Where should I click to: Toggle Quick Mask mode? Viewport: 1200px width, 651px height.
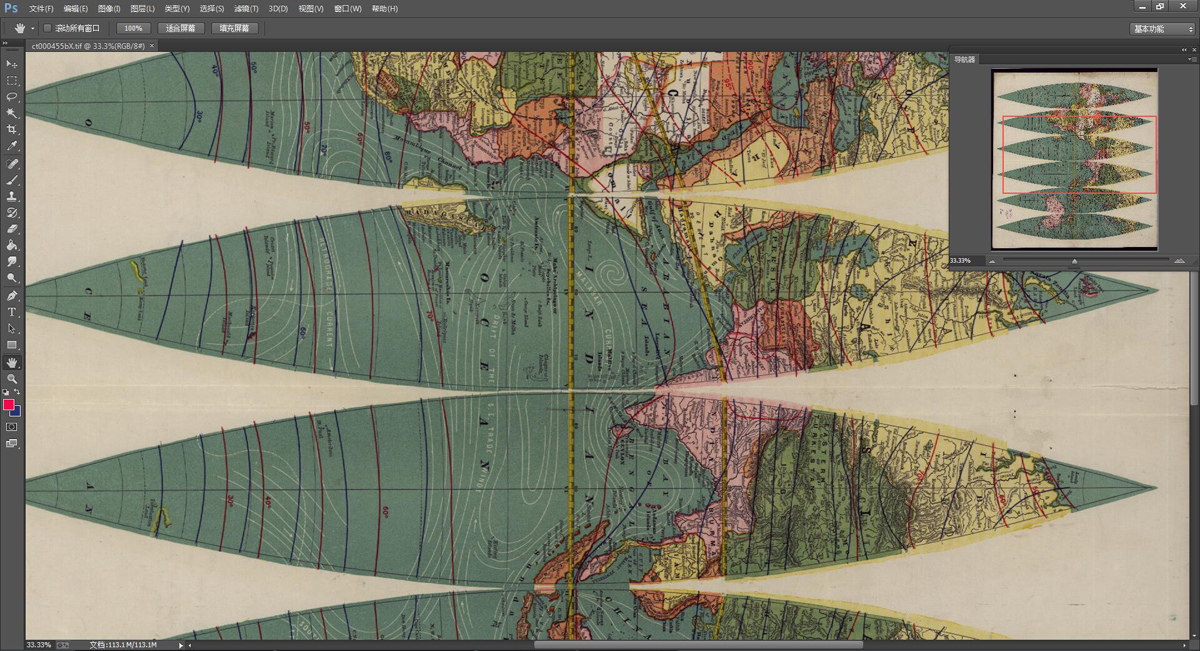(12, 427)
